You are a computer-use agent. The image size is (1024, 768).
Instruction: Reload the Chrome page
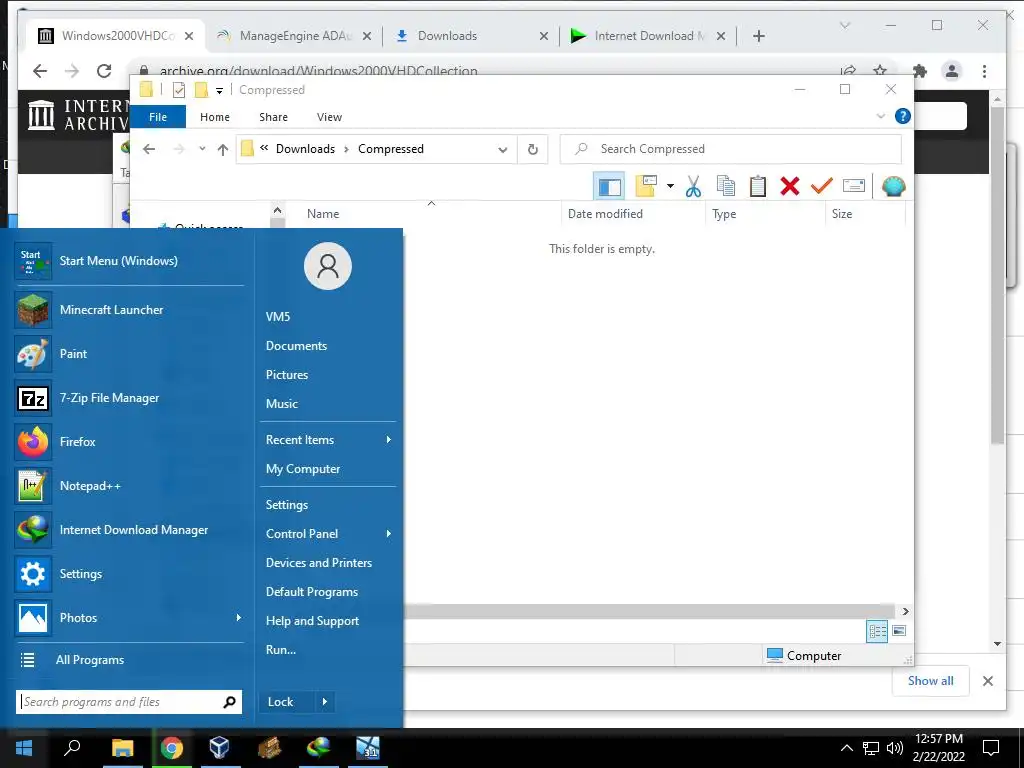104,71
